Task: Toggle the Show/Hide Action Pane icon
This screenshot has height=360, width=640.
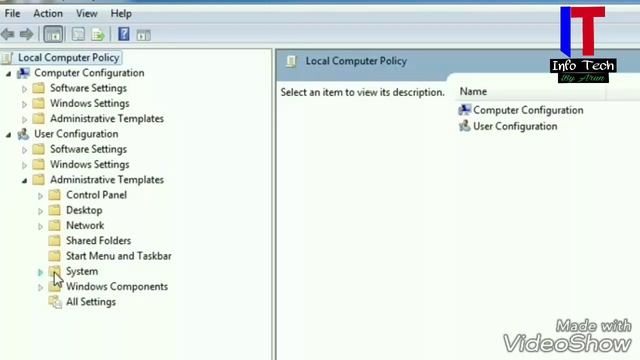Action: 143,35
